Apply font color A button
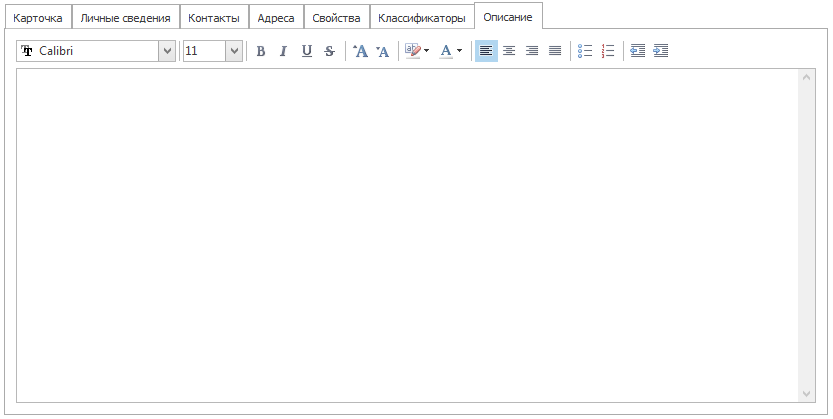 (446, 51)
